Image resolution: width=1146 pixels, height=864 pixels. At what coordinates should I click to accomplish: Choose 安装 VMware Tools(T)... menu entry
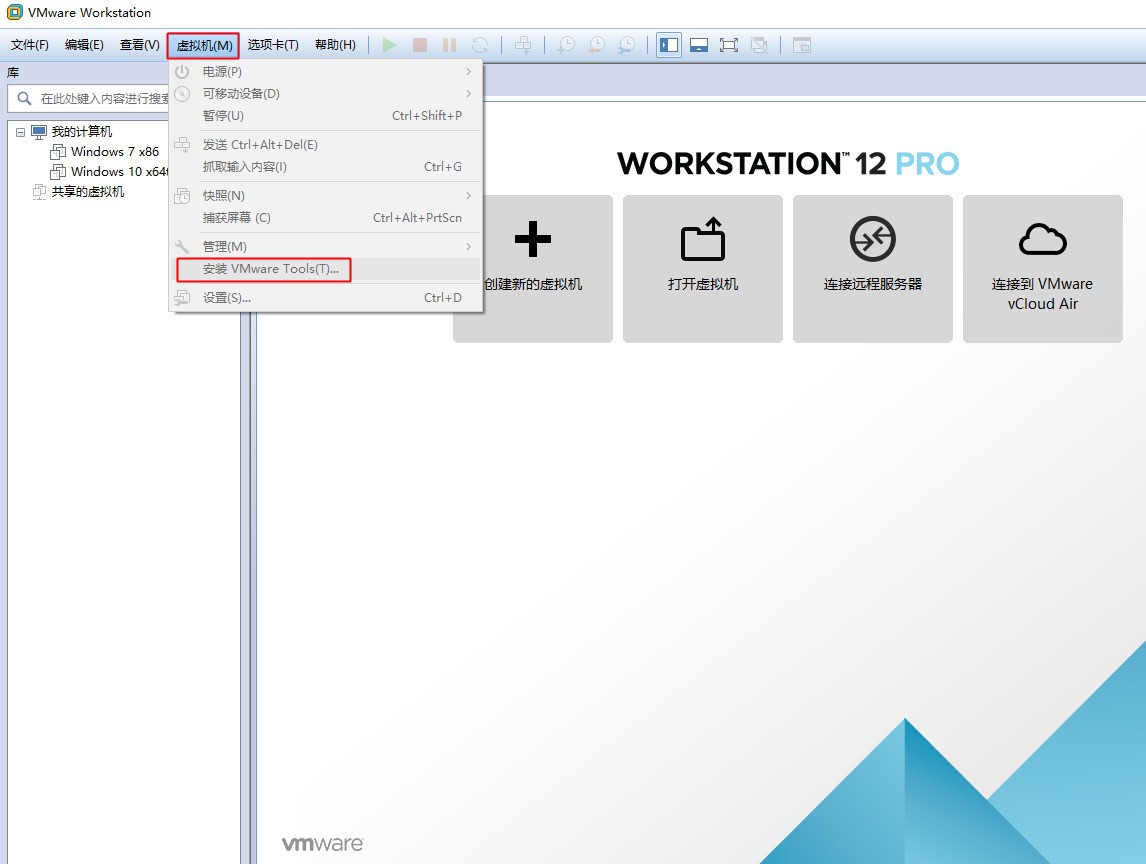(325, 268)
